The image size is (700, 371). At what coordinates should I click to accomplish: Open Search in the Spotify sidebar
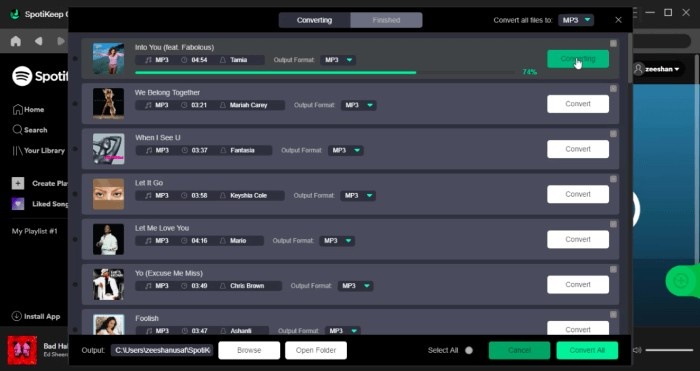point(30,130)
